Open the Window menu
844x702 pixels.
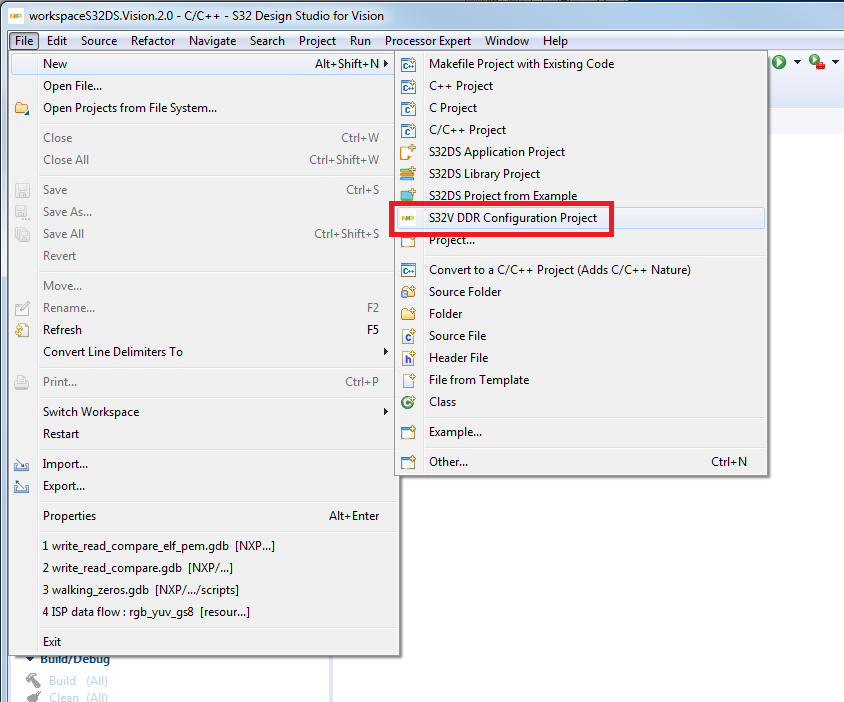[x=507, y=41]
